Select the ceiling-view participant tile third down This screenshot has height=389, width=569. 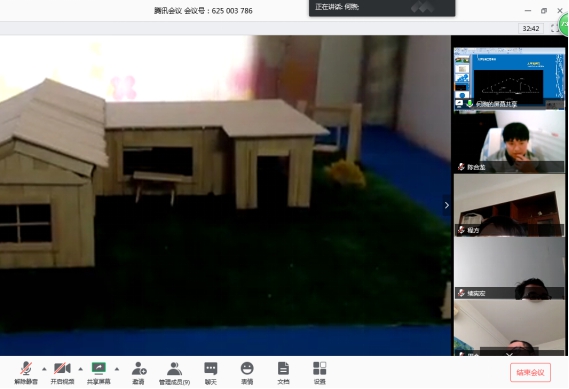click(509, 205)
